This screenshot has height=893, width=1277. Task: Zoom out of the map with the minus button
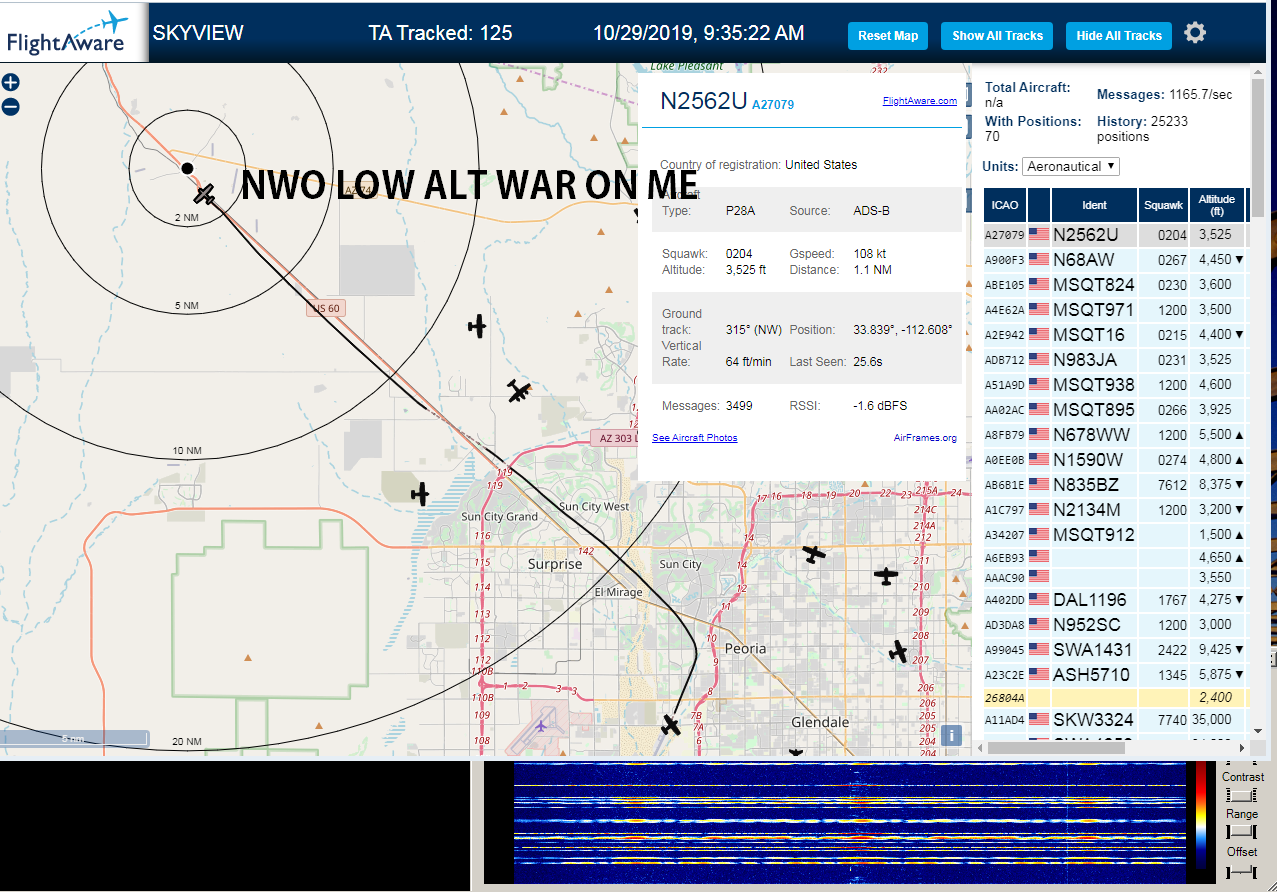click(10, 107)
